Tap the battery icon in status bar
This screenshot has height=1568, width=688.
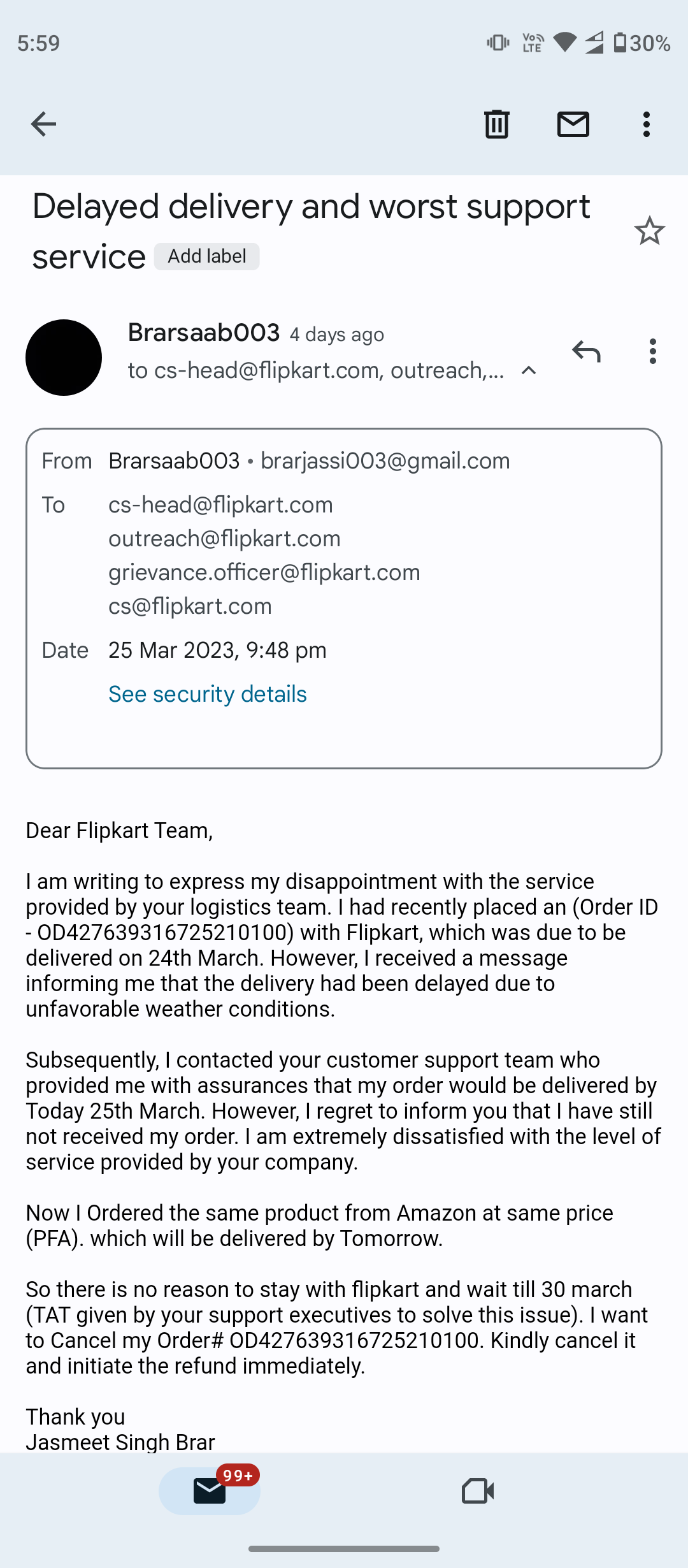[x=620, y=43]
